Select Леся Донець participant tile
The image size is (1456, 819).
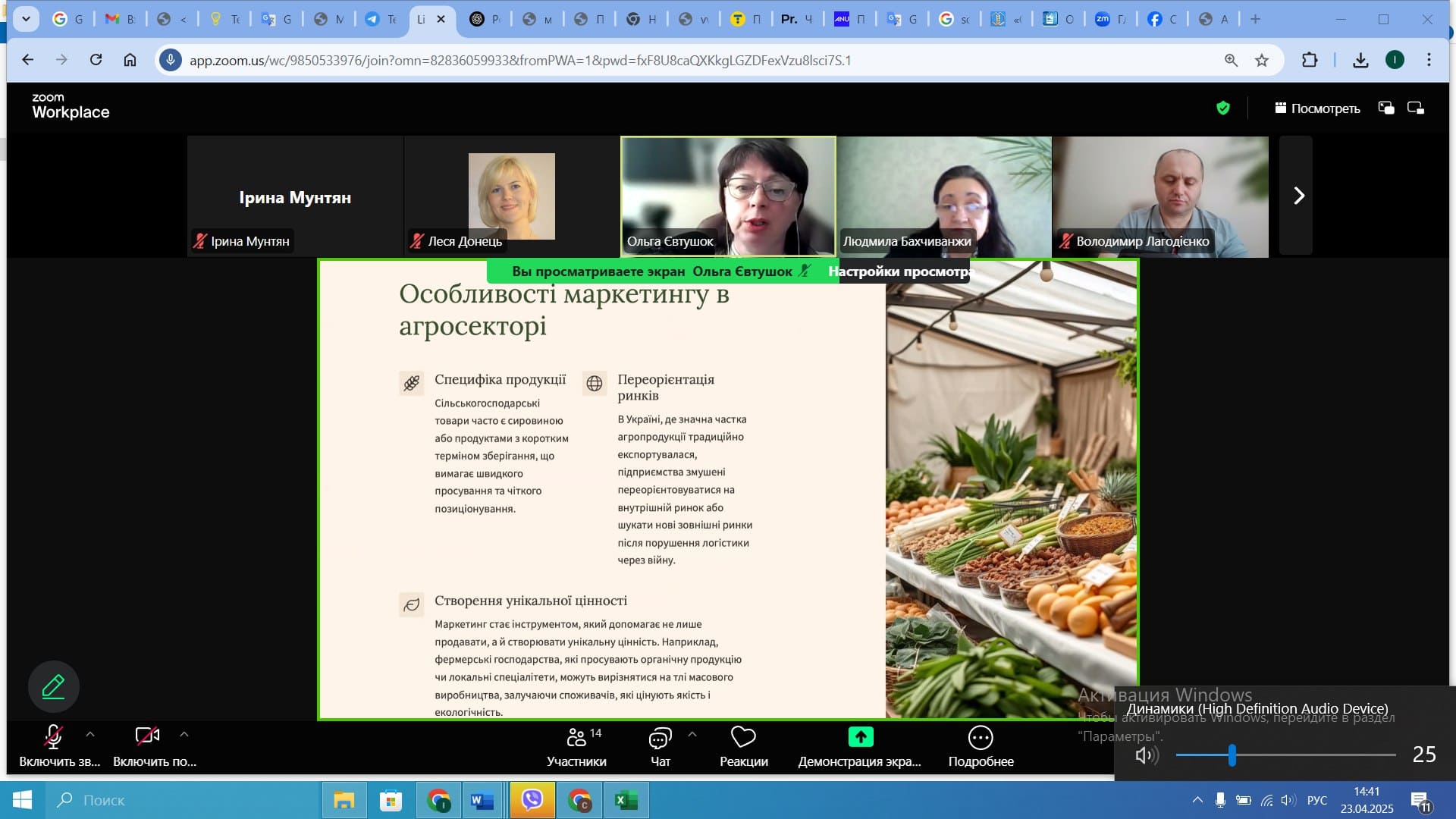(512, 196)
